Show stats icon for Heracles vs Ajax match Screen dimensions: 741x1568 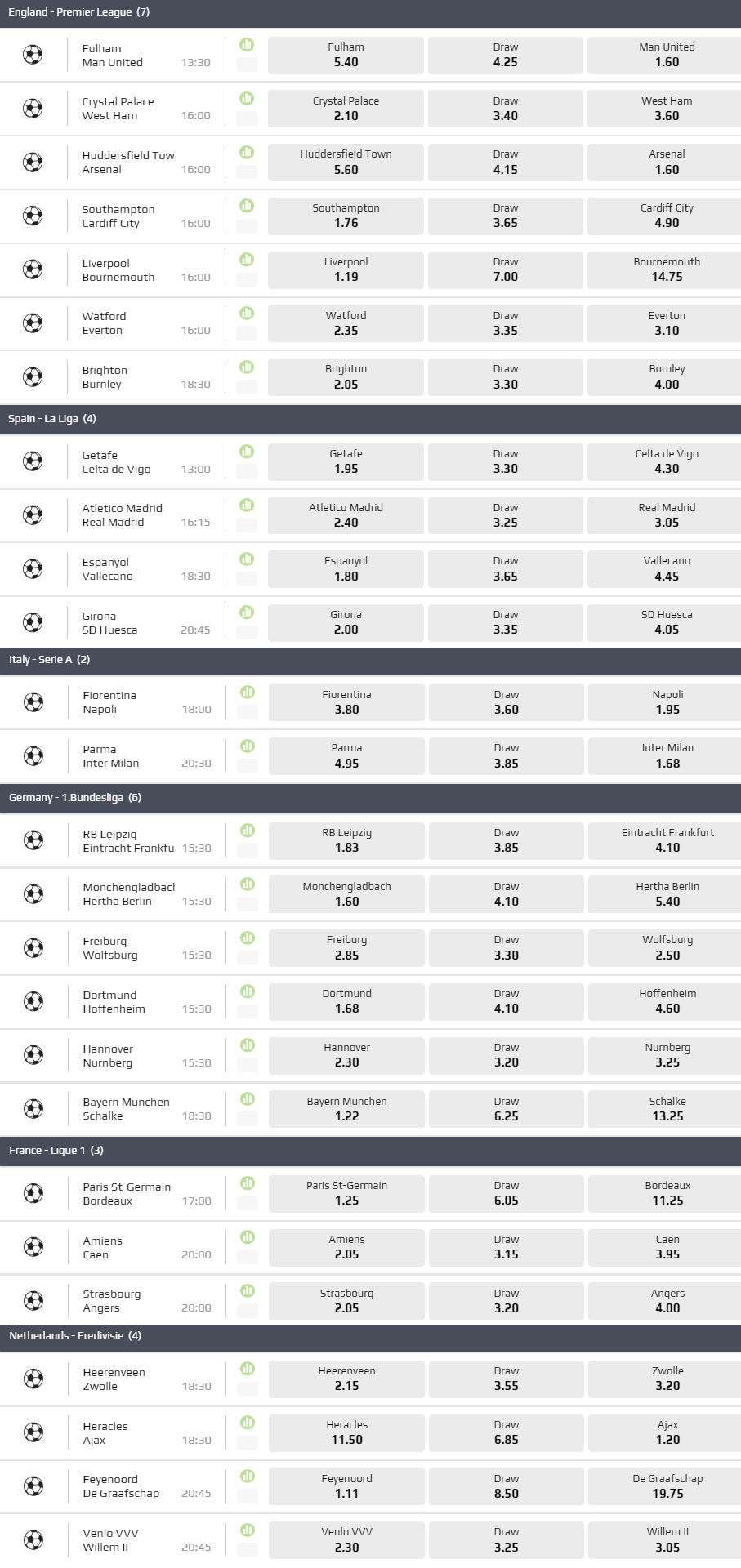[x=248, y=1422]
